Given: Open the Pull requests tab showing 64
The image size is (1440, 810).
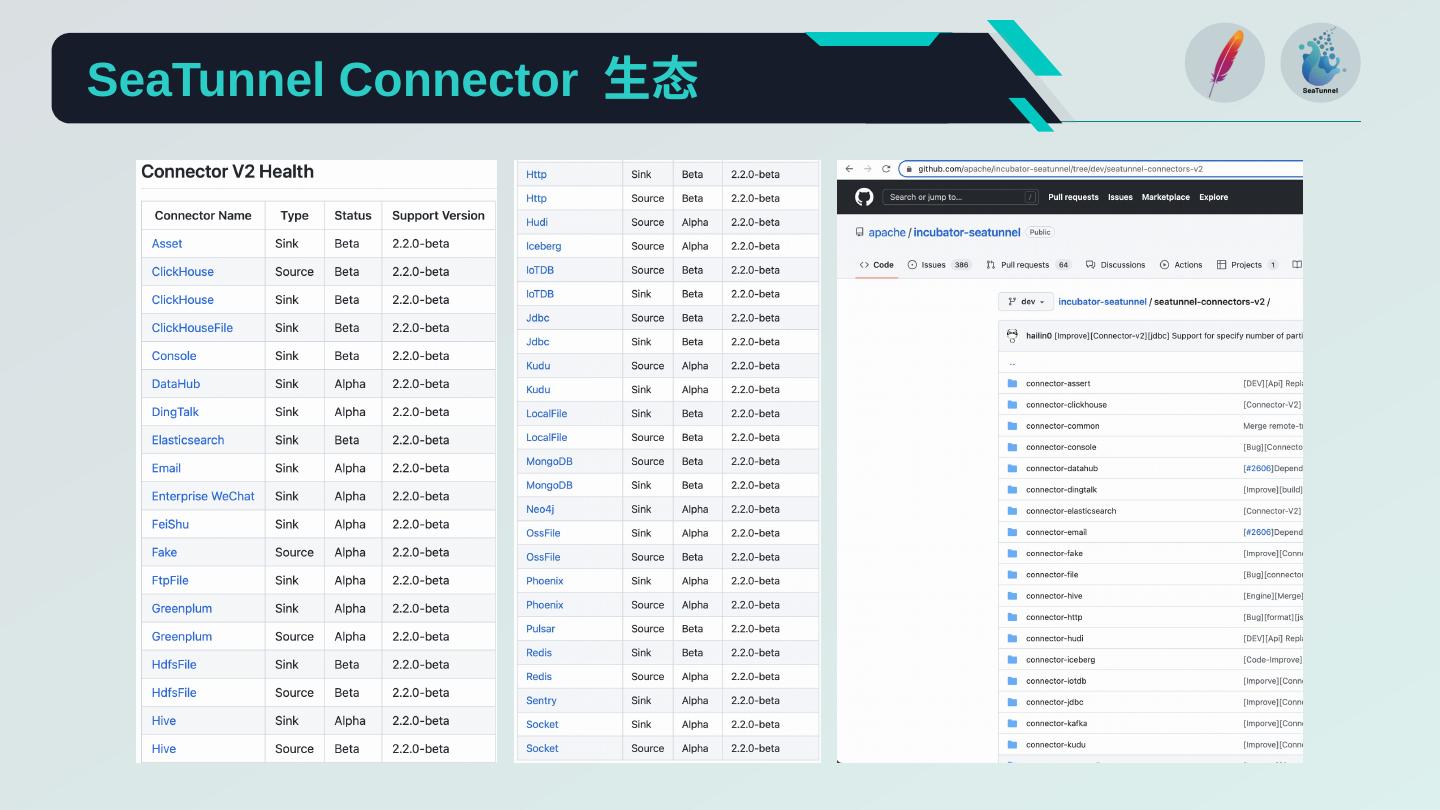Looking at the screenshot, I should [x=1028, y=265].
